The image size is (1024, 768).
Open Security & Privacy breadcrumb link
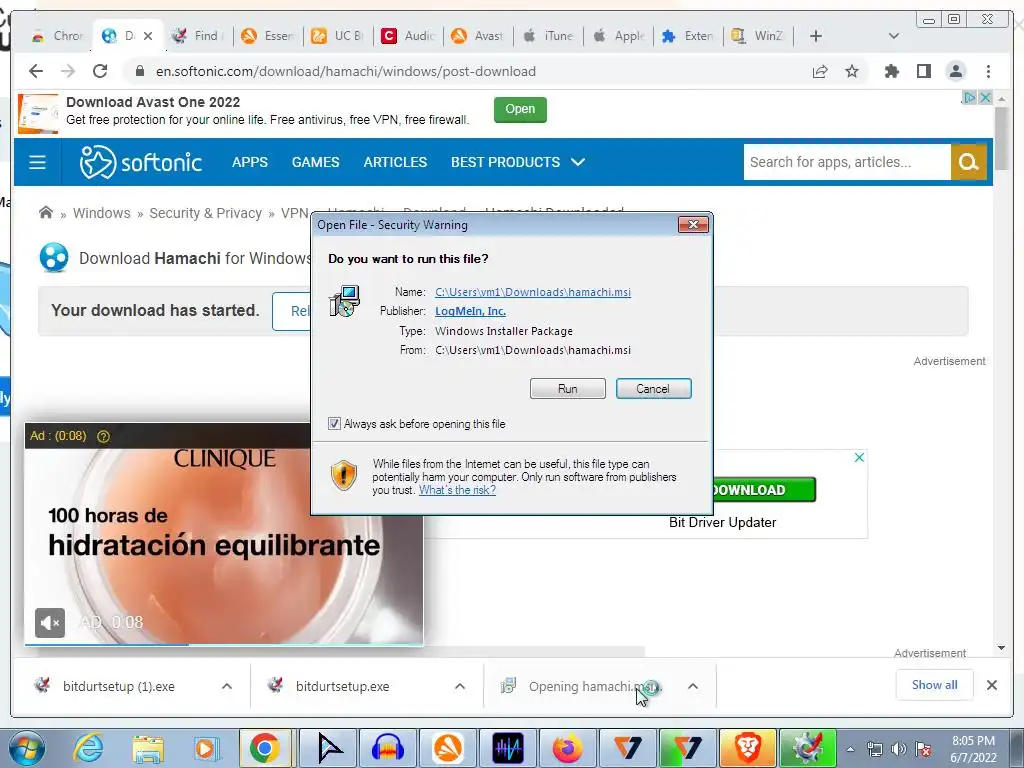(x=205, y=213)
